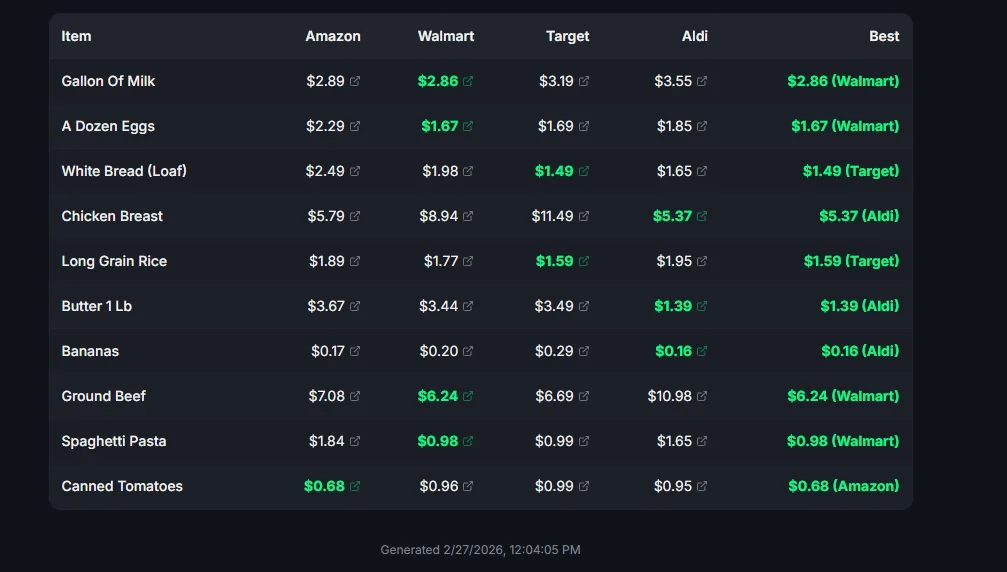
Task: Open the $10.98 Aldi ground beef price
Action: point(669,396)
